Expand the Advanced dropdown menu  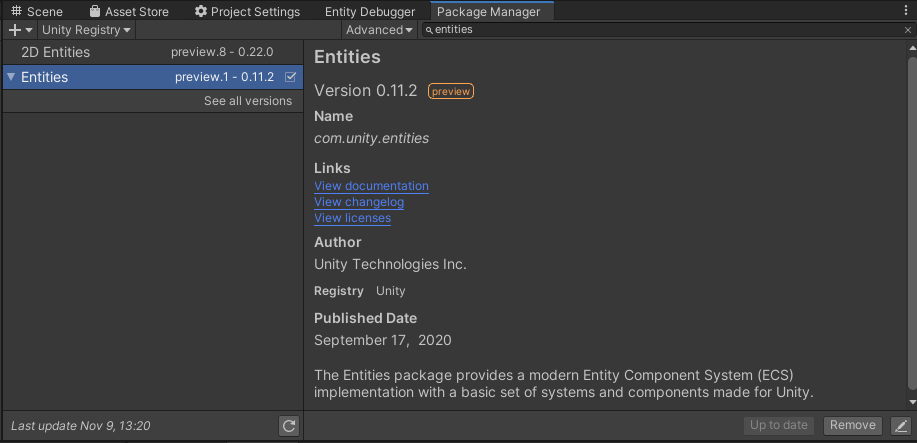click(379, 30)
